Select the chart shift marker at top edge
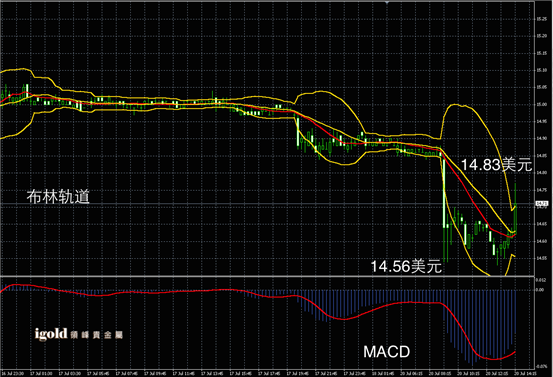 (x=387, y=2)
